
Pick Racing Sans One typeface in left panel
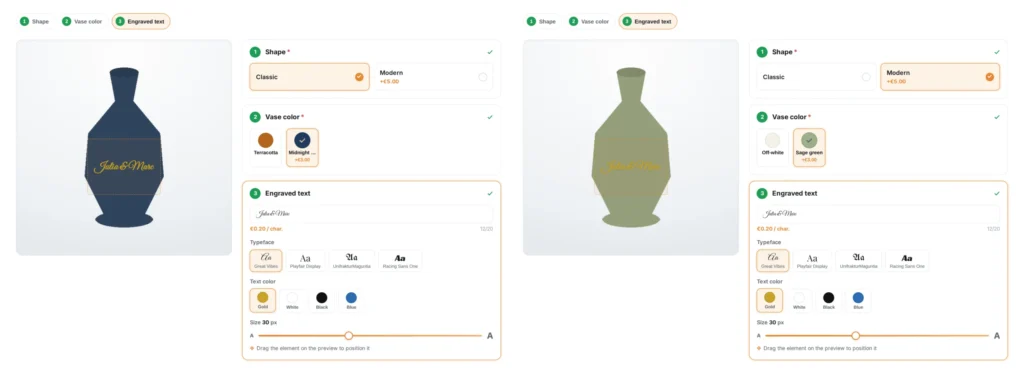[x=400, y=260]
